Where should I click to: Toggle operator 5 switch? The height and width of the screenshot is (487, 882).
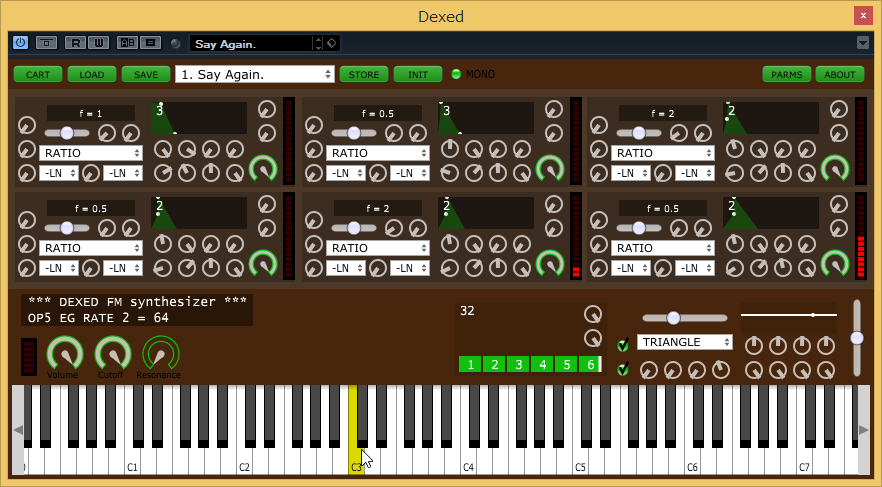tap(567, 364)
